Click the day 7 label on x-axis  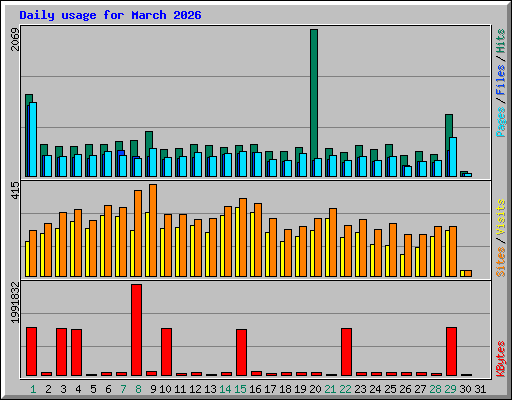(x=123, y=389)
